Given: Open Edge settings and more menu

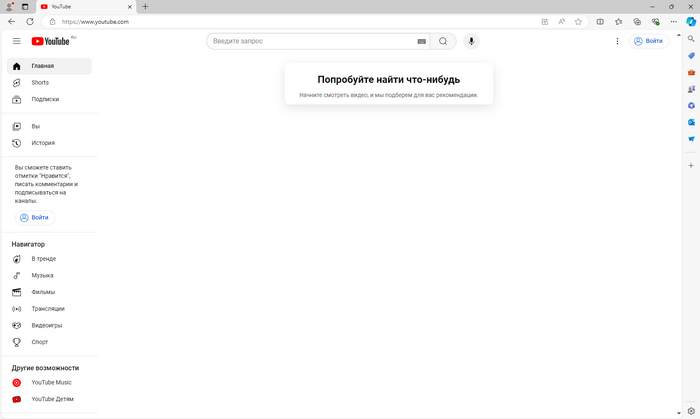Looking at the screenshot, I should pos(674,21).
